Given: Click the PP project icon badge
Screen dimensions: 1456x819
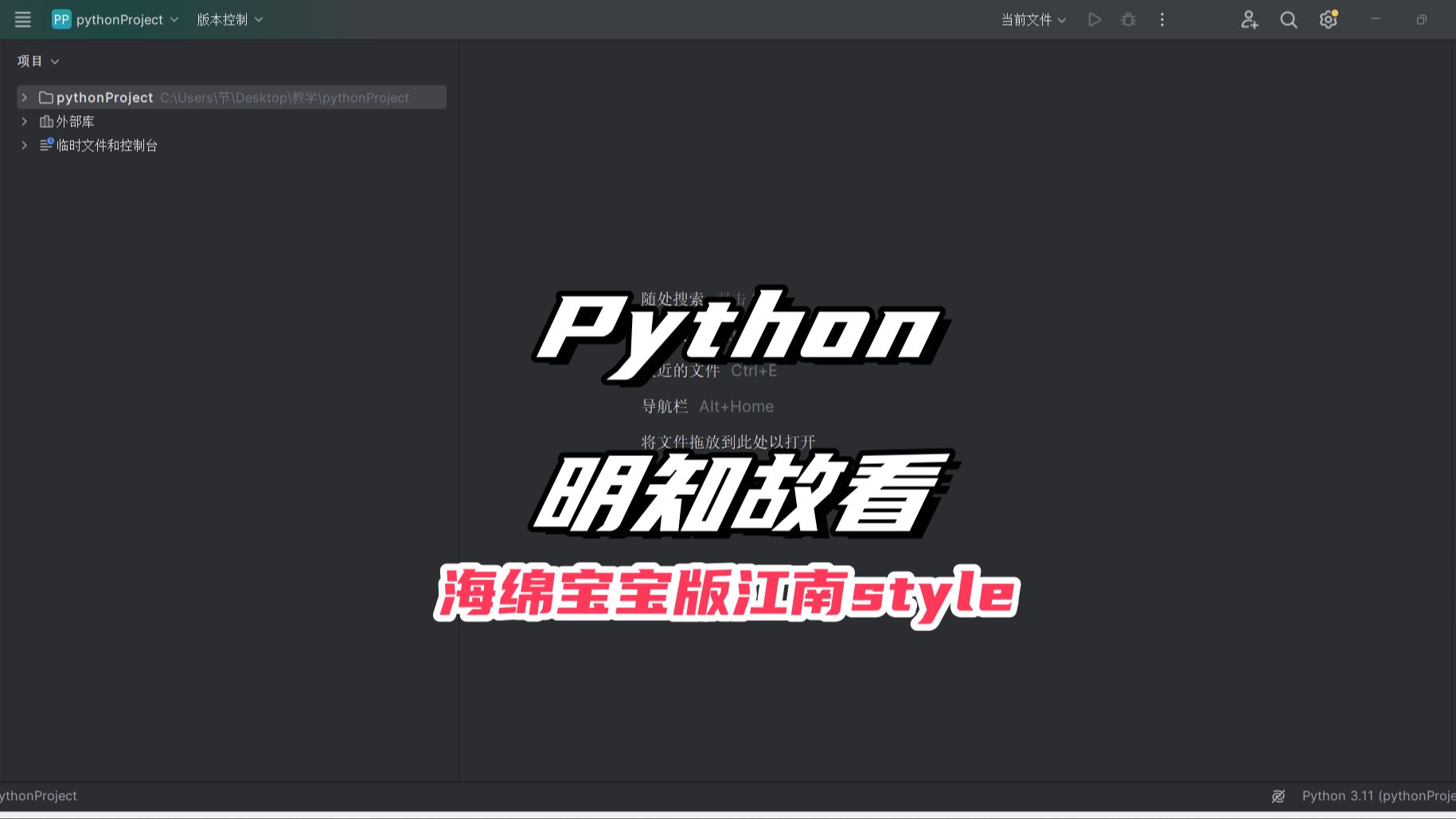Looking at the screenshot, I should (61, 20).
